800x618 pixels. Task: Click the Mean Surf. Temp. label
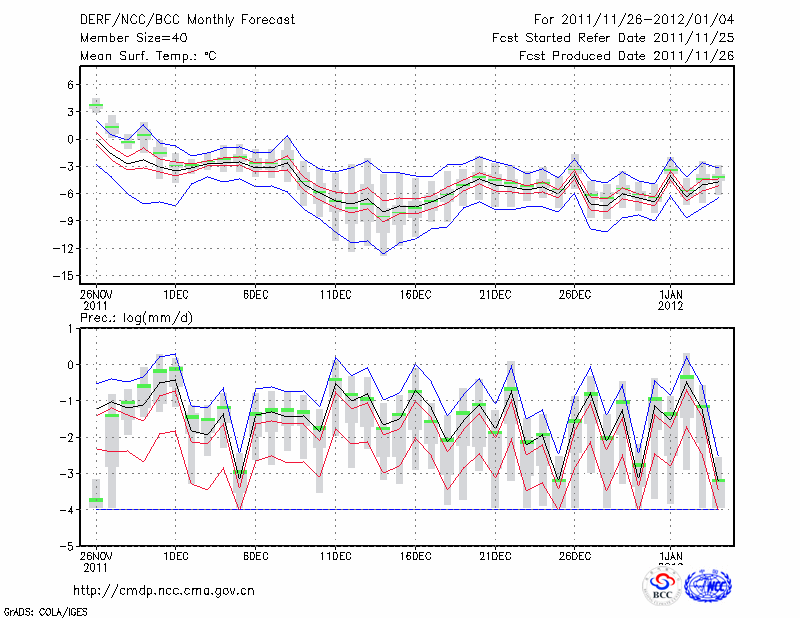148,56
